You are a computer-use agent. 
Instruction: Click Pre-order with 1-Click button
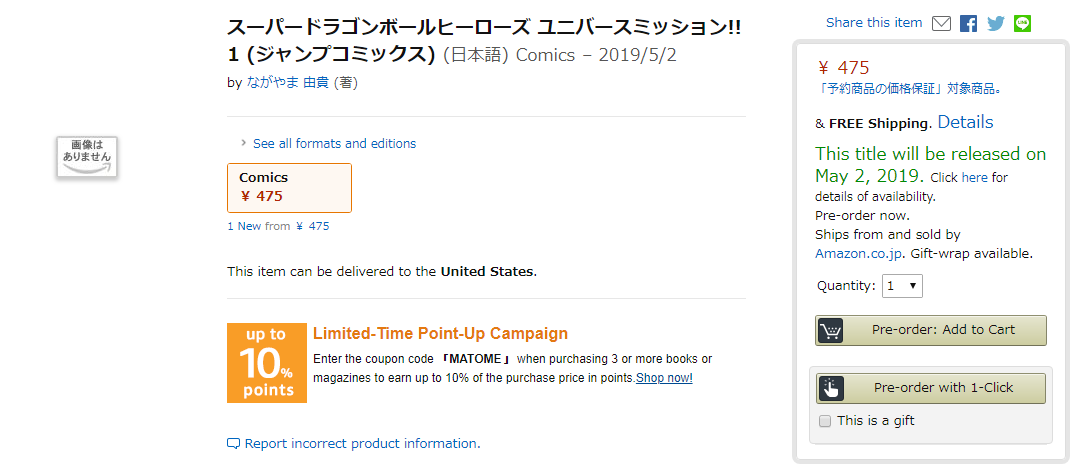[931, 389]
